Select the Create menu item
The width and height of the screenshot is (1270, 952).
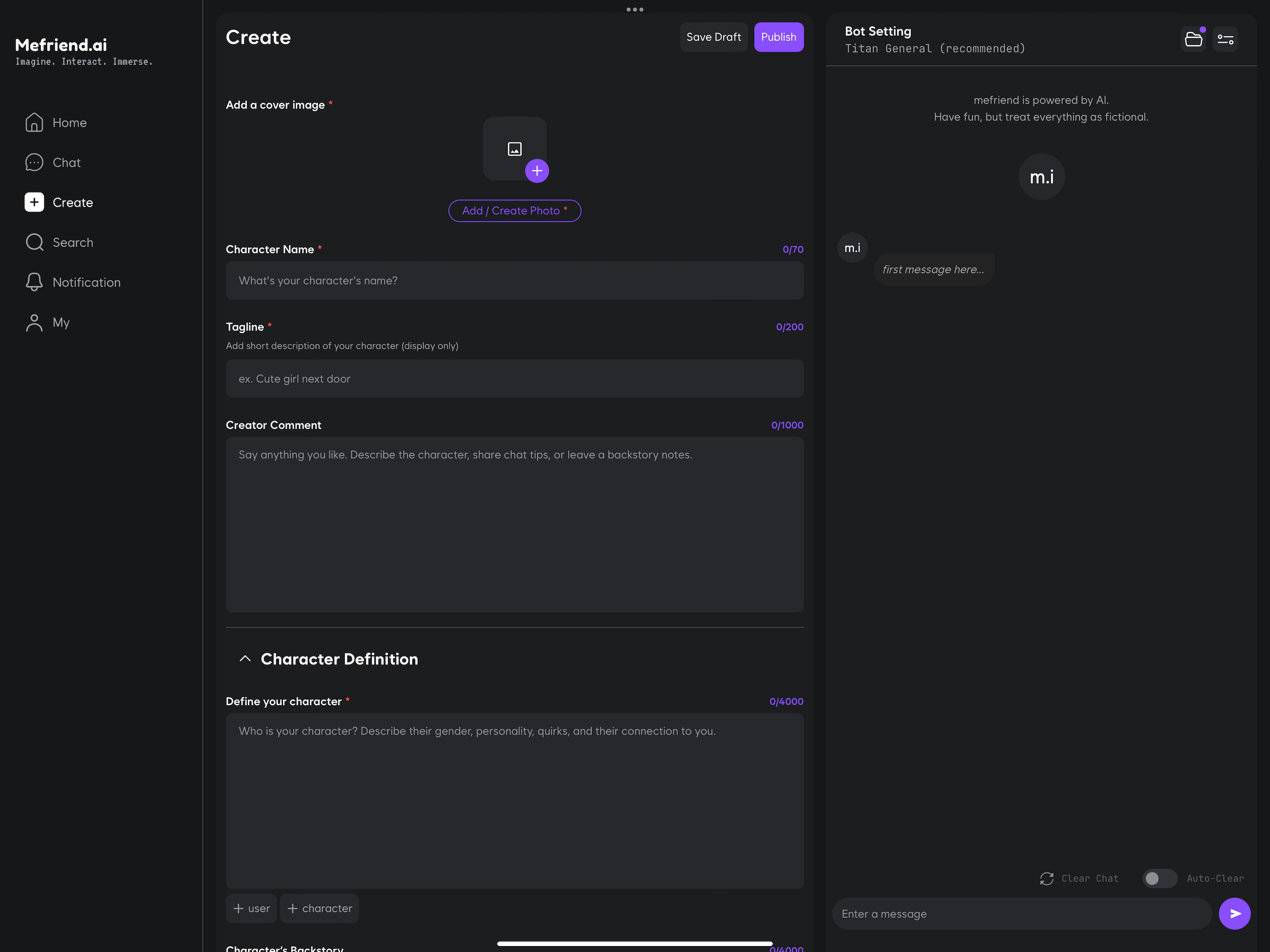(x=72, y=202)
